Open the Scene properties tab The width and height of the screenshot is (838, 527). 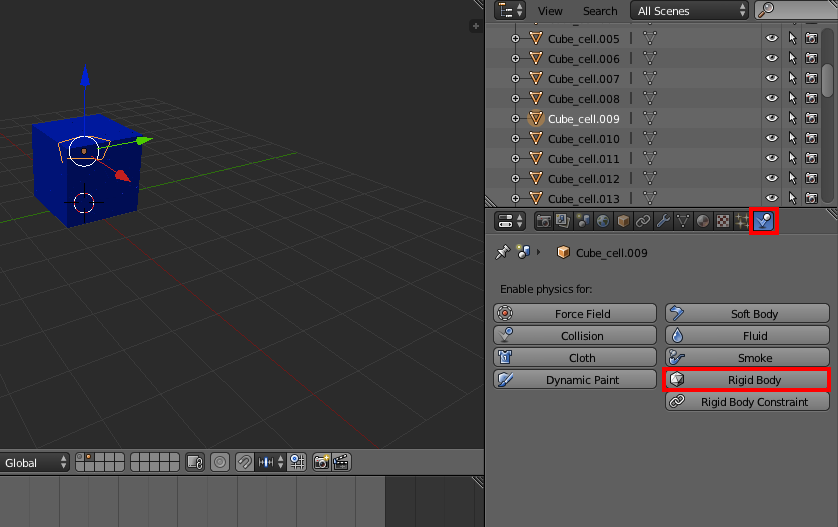583,221
